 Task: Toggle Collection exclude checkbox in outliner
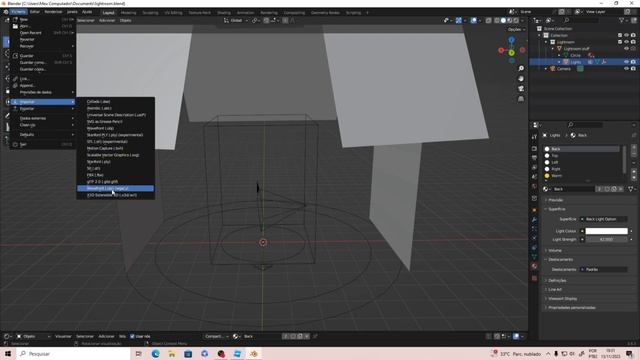620,36
